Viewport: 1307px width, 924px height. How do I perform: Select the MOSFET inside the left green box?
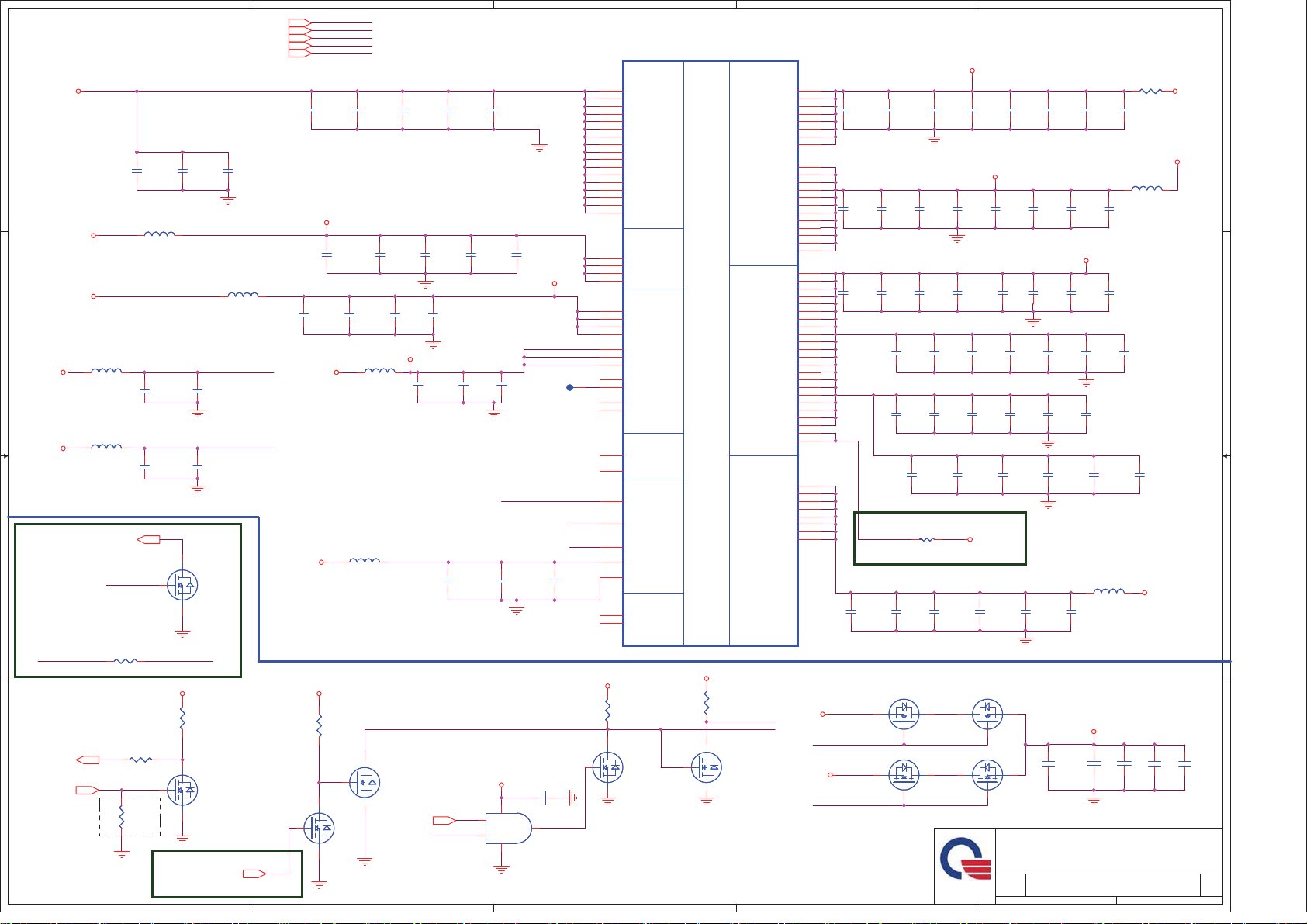[x=182, y=585]
